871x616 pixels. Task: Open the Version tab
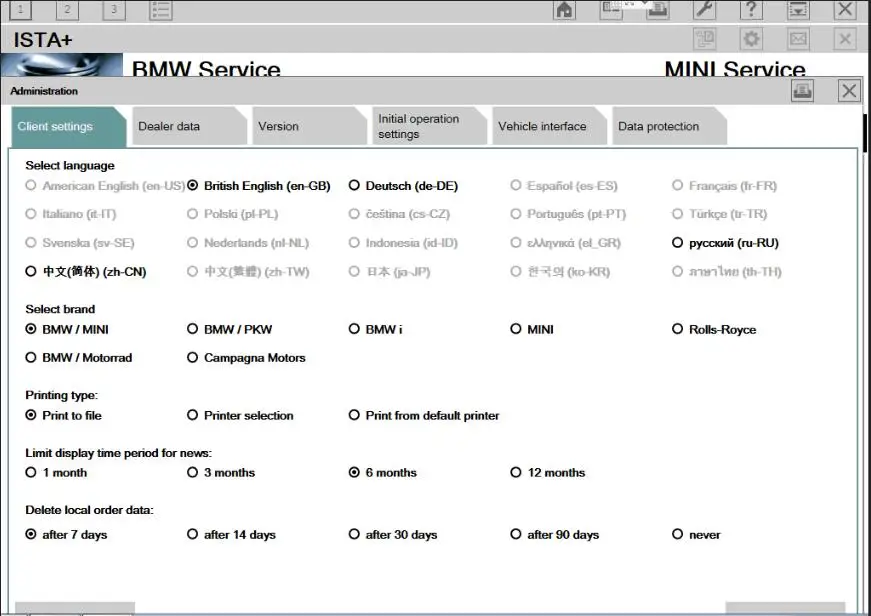tap(309, 127)
